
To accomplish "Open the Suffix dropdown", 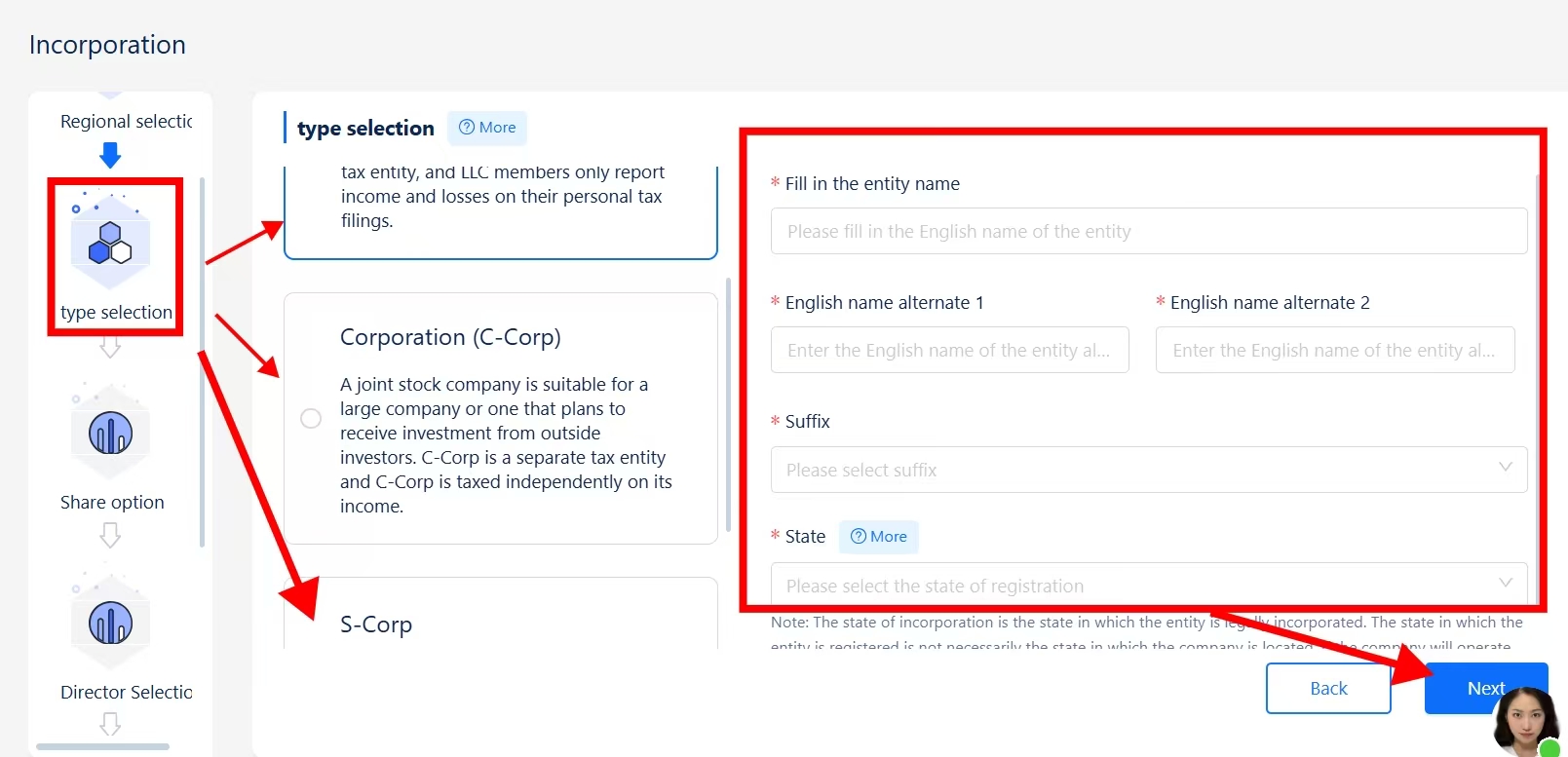I will point(1149,470).
